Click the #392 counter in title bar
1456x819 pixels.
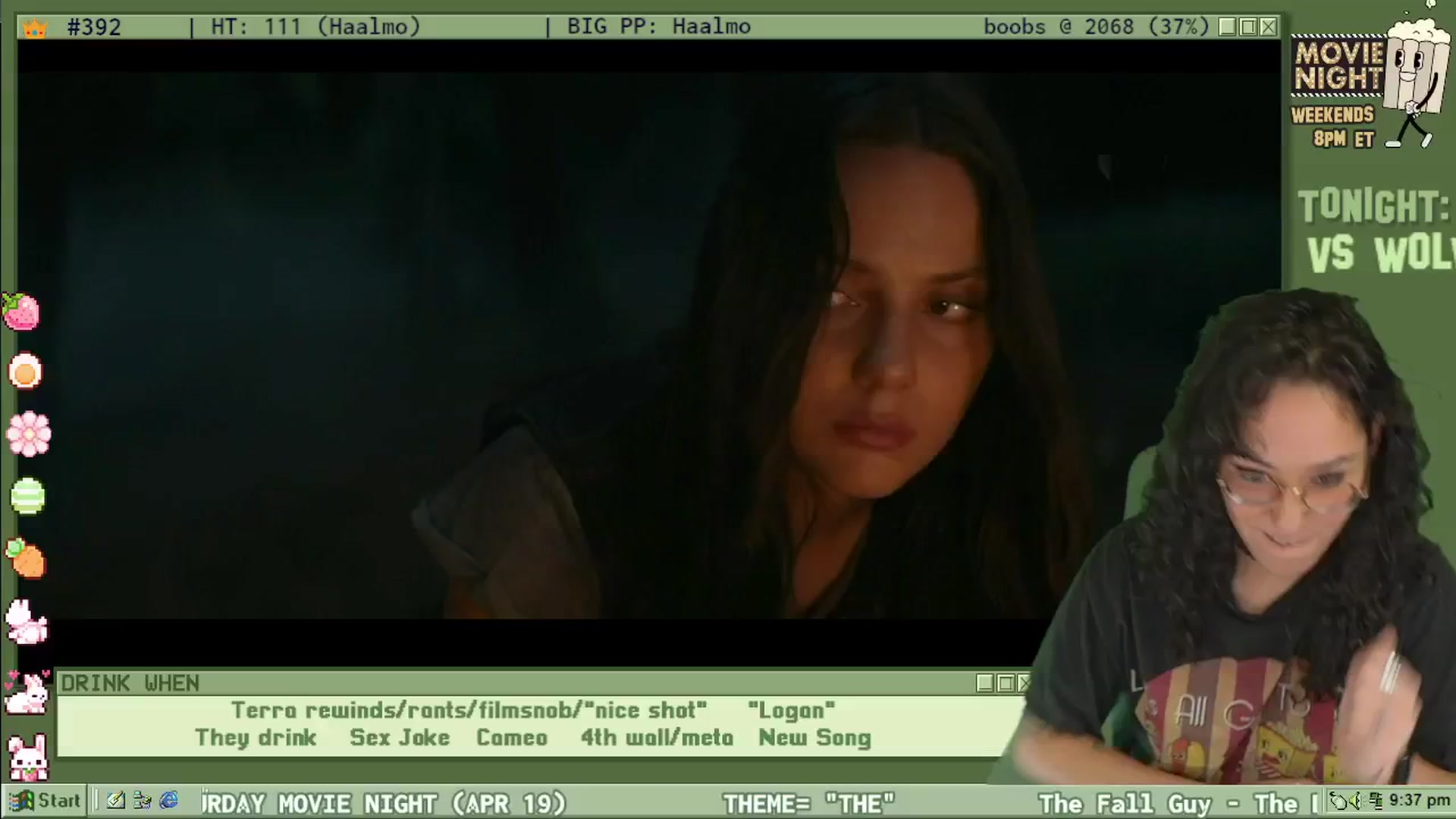point(94,27)
